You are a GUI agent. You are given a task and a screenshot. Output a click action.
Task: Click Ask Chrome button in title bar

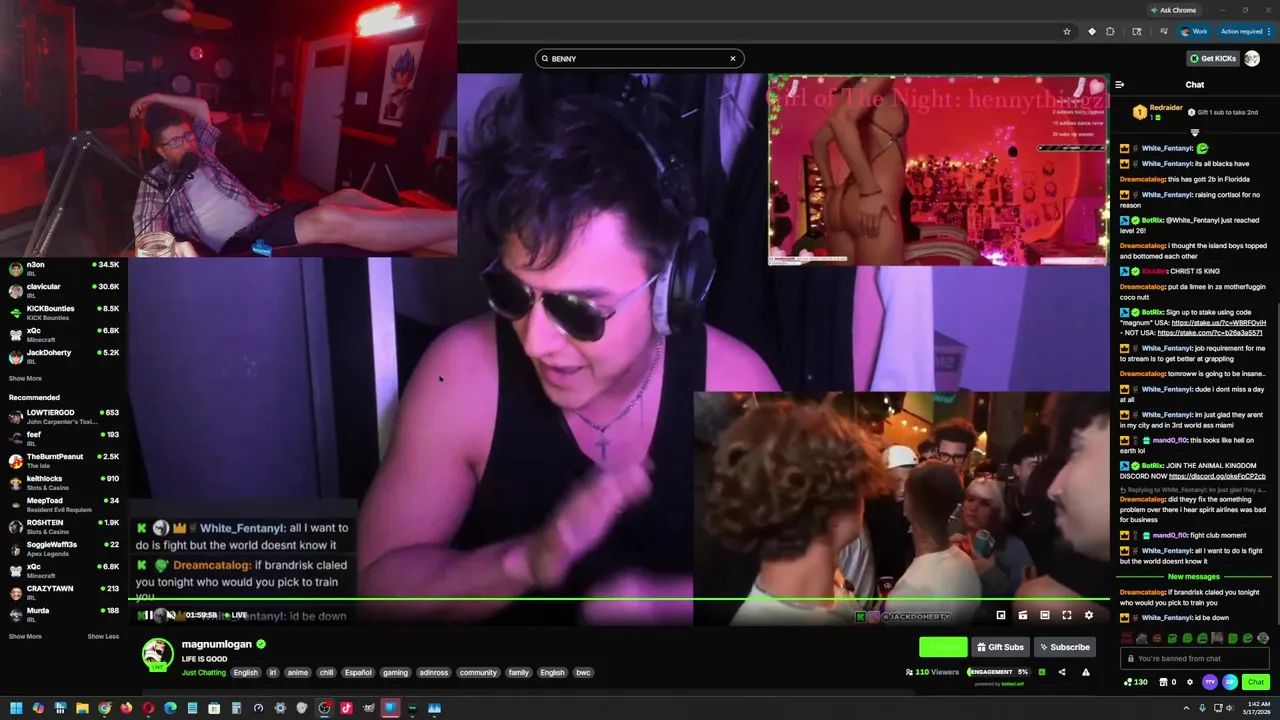1173,10
